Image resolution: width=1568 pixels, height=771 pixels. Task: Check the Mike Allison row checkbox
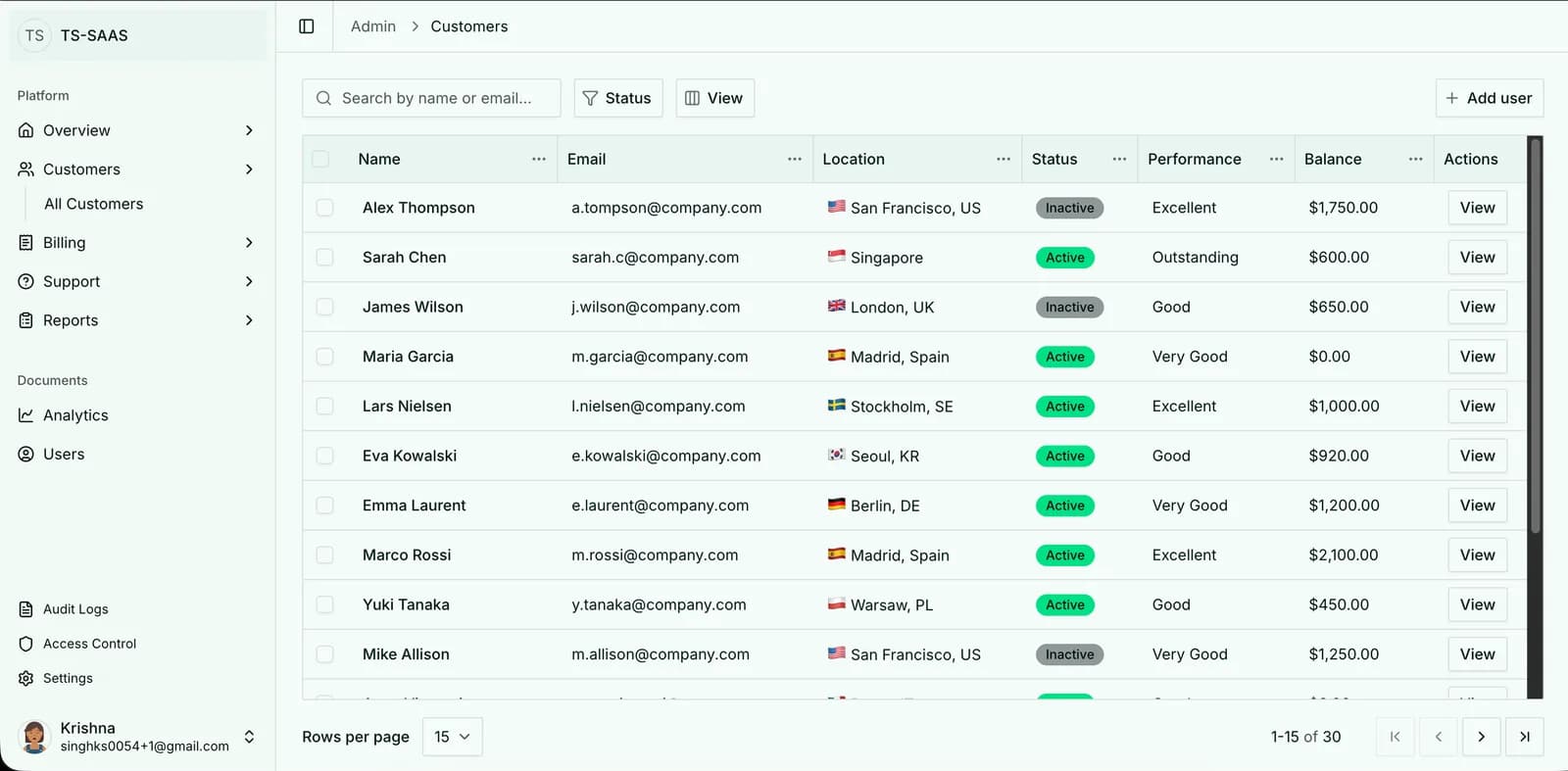(324, 654)
